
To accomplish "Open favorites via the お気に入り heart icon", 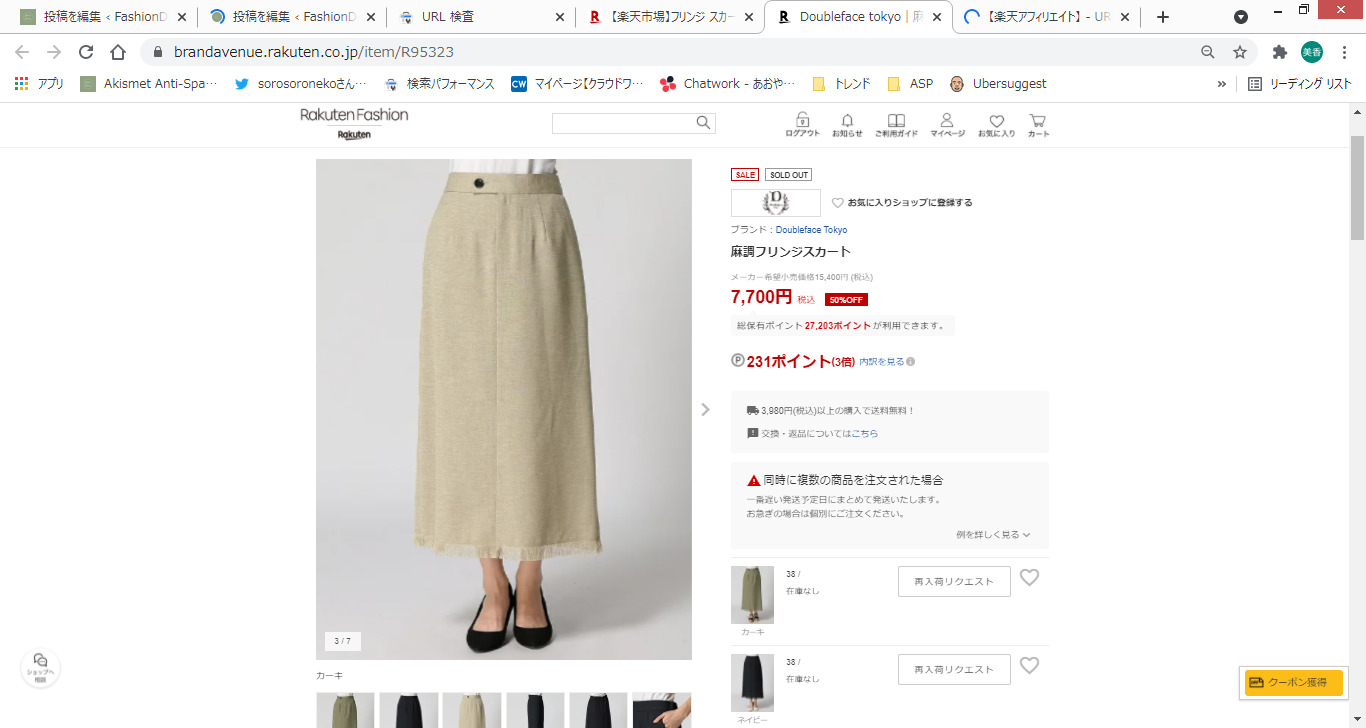I will click(996, 119).
